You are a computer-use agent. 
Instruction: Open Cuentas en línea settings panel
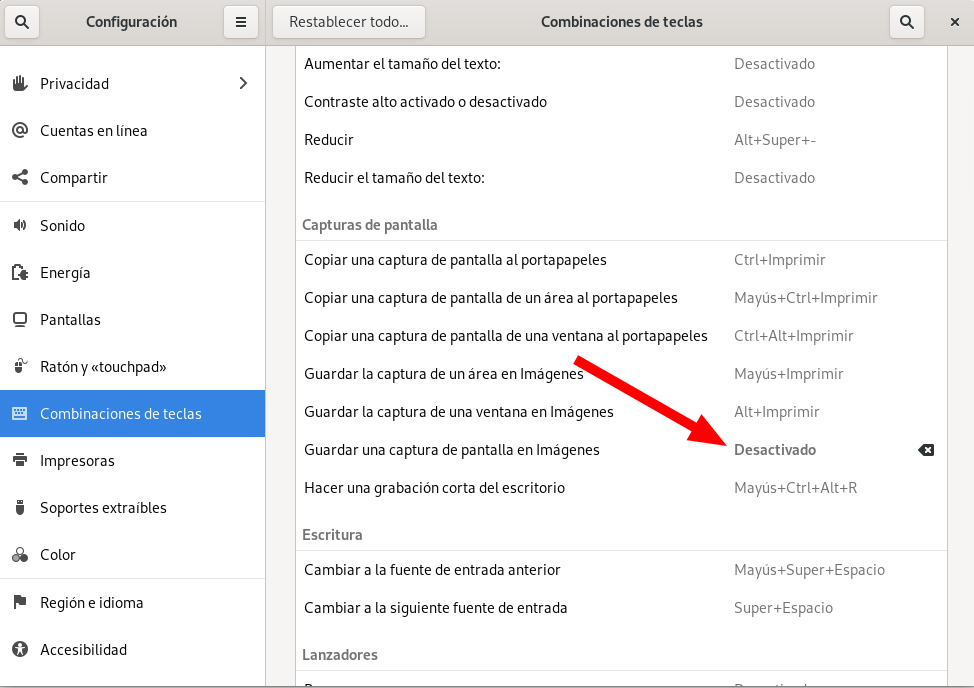click(93, 131)
